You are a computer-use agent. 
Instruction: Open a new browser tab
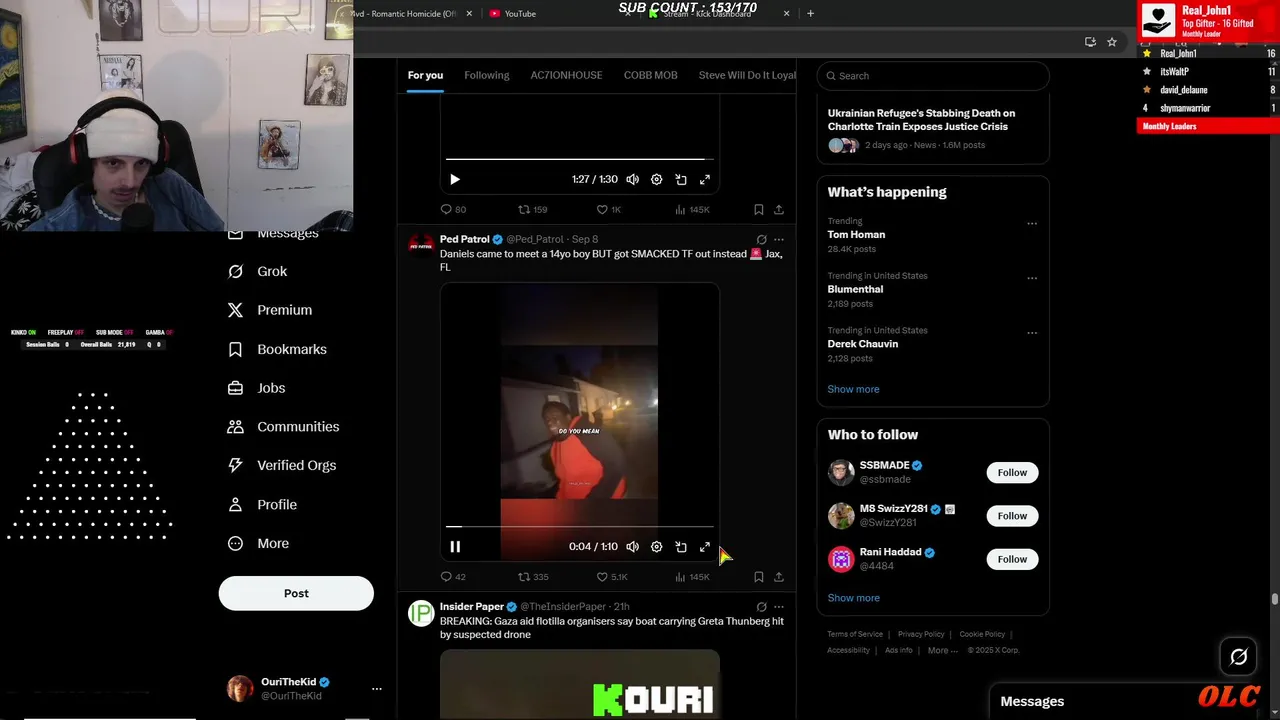click(810, 14)
